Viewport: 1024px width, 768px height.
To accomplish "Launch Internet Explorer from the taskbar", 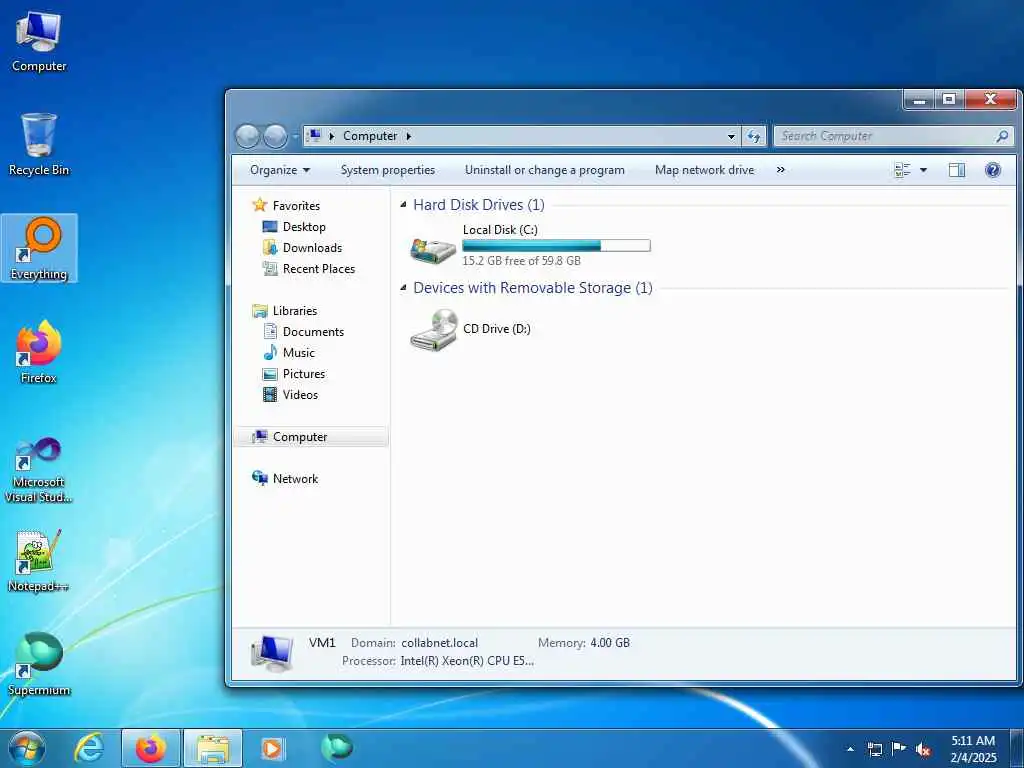I will click(89, 748).
